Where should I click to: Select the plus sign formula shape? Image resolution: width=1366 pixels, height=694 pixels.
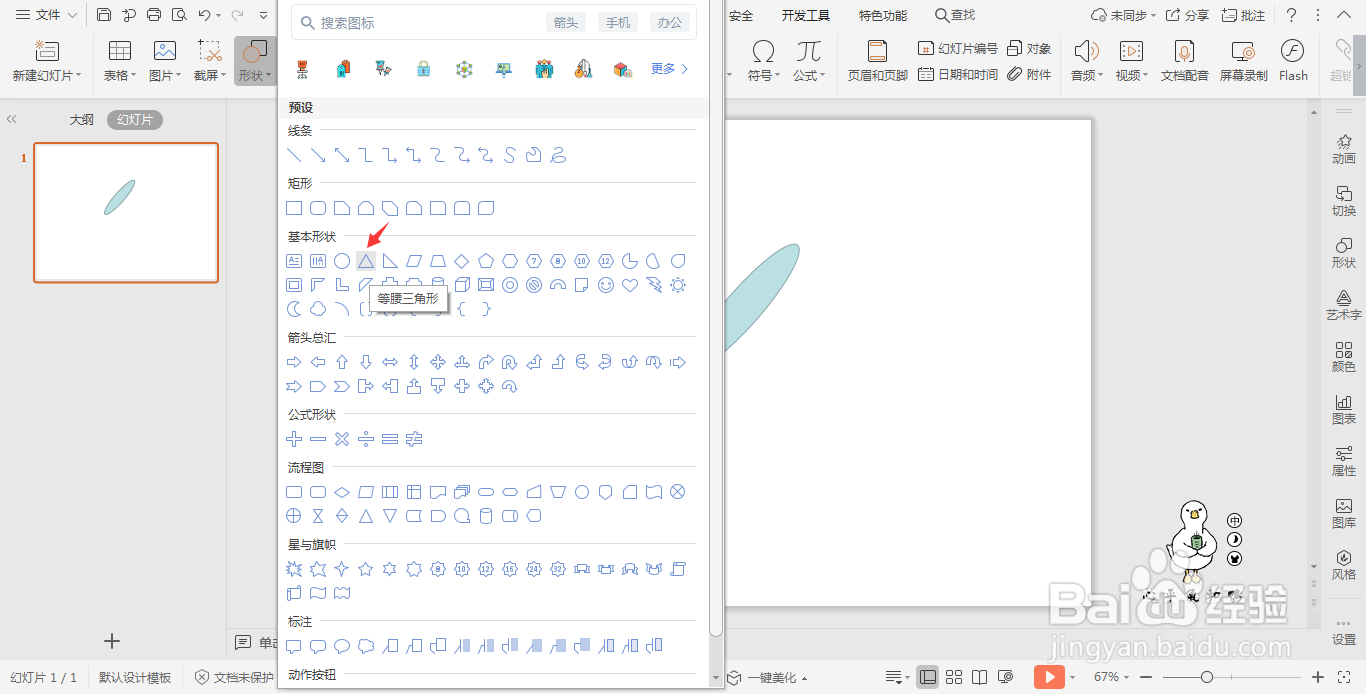(294, 439)
